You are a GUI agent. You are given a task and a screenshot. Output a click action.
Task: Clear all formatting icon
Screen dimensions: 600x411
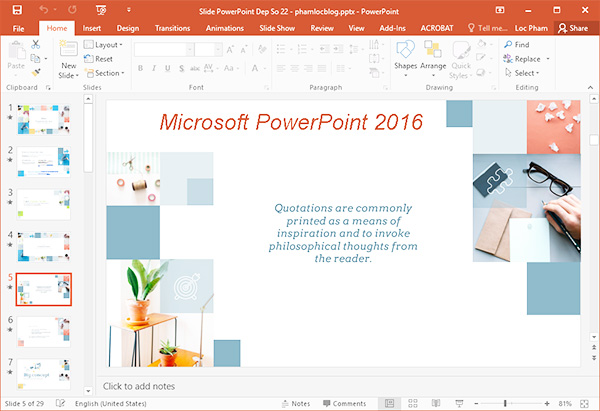click(x=262, y=49)
